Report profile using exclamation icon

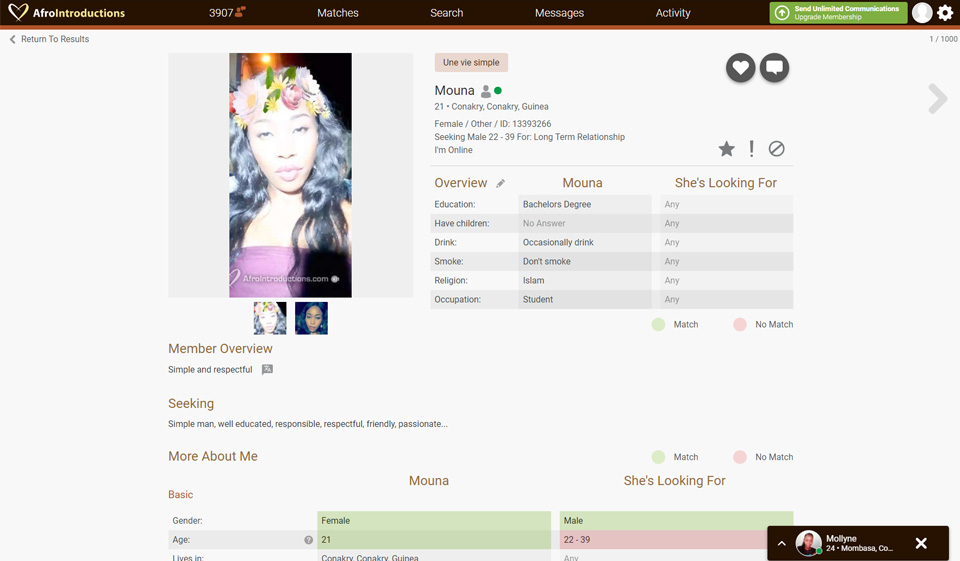751,149
